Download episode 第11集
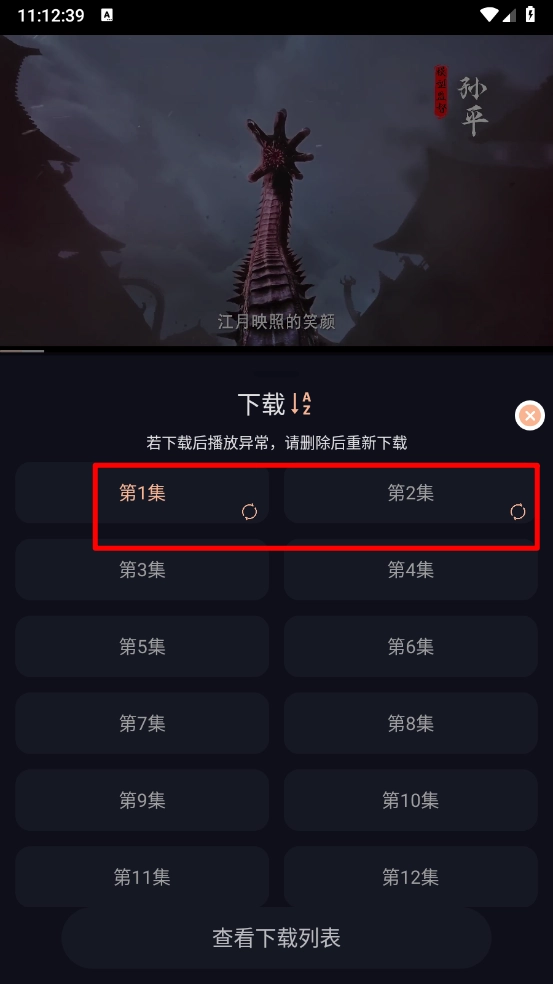The image size is (553, 984). 142,877
